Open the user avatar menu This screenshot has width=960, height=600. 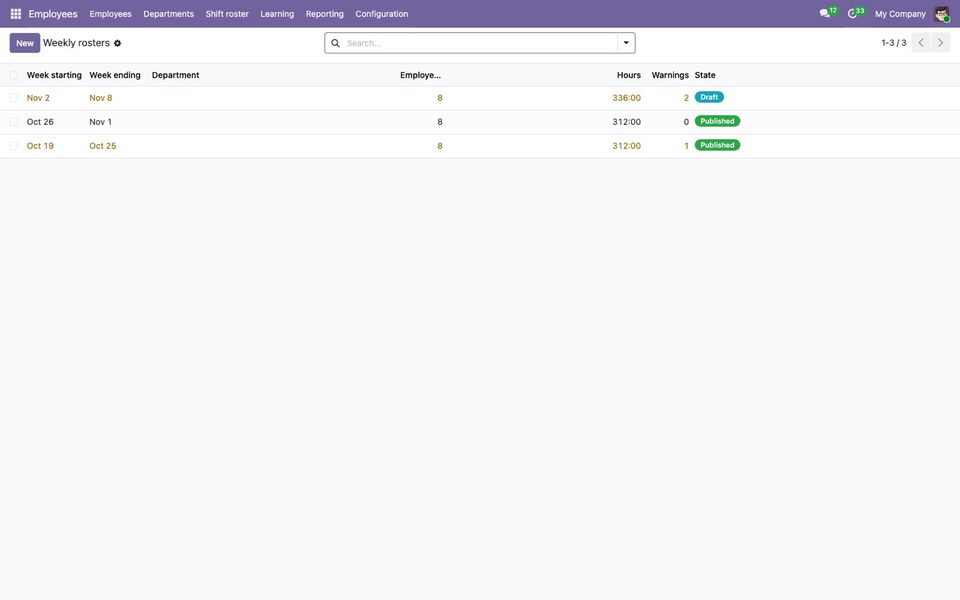coord(942,13)
